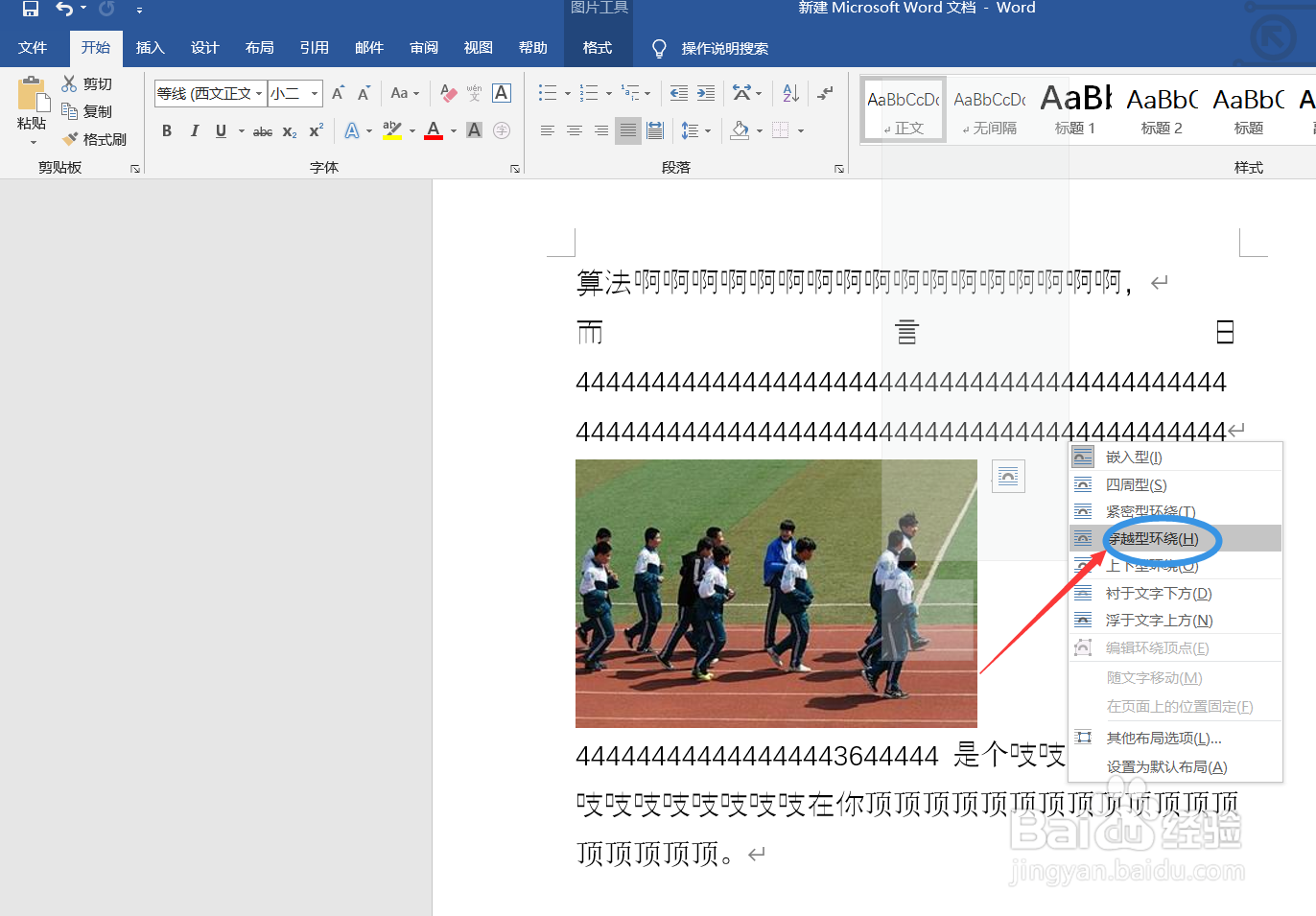Apply the 标题 1 style
The image size is (1316, 916).
click(x=1074, y=108)
